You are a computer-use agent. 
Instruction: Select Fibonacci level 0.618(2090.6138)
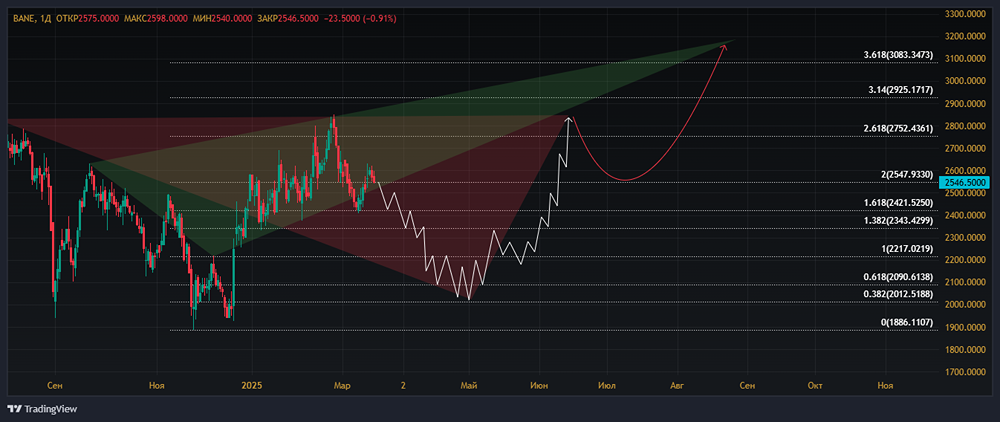pos(898,277)
